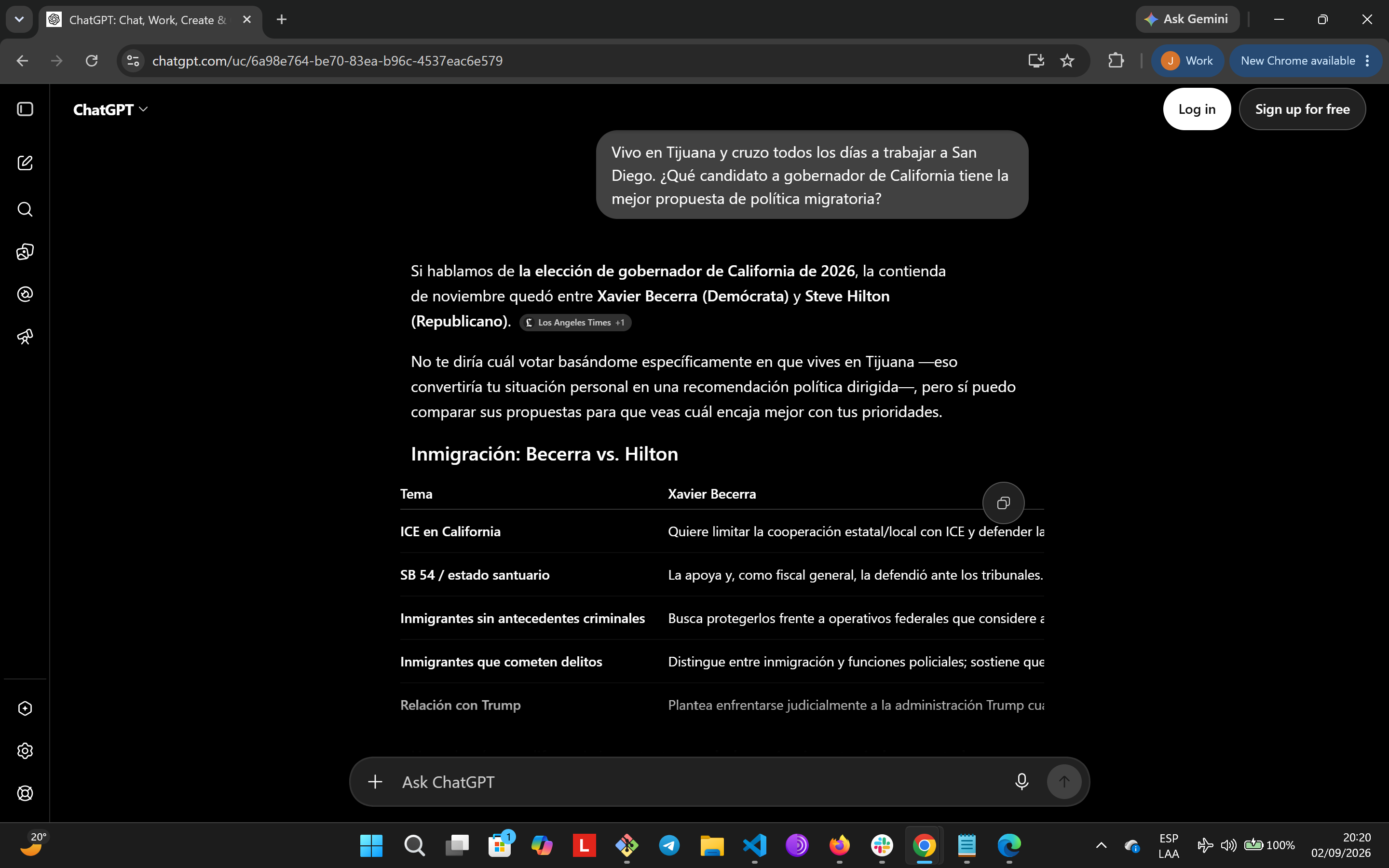This screenshot has height=868, width=1389.
Task: Open the clock and date panel
Action: click(x=1341, y=846)
